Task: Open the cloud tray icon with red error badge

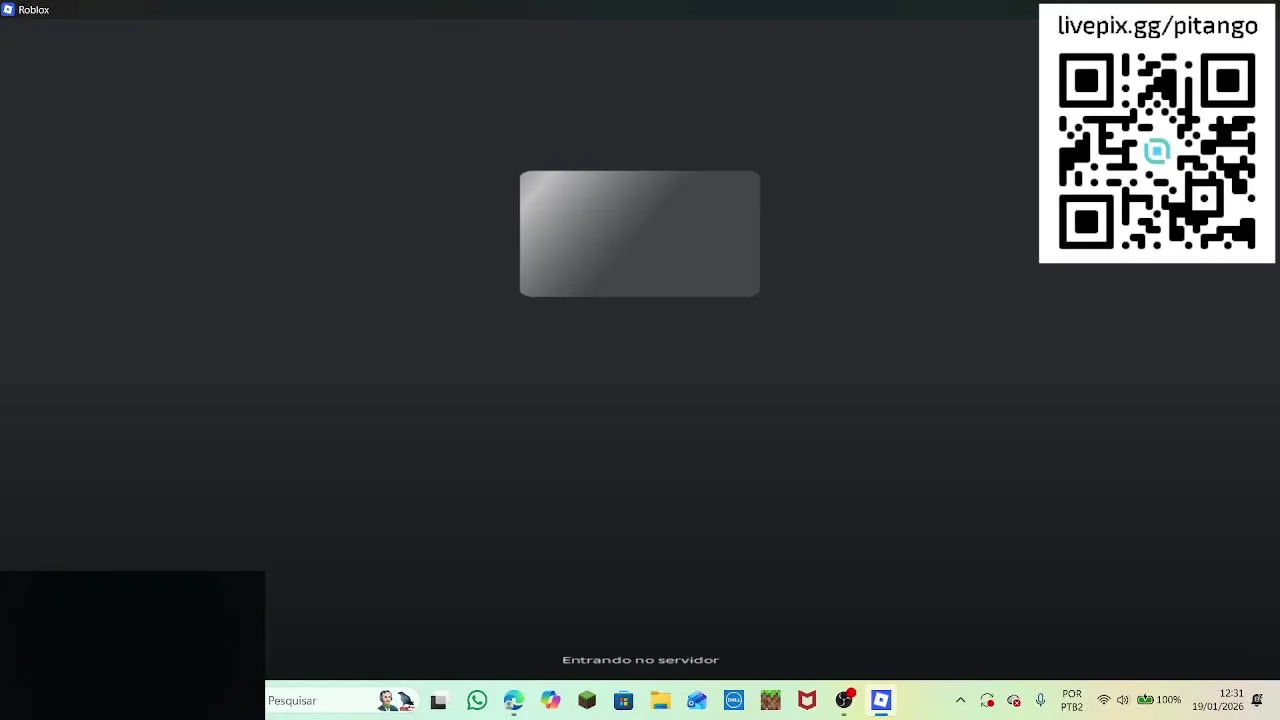Action: (x=1014, y=701)
